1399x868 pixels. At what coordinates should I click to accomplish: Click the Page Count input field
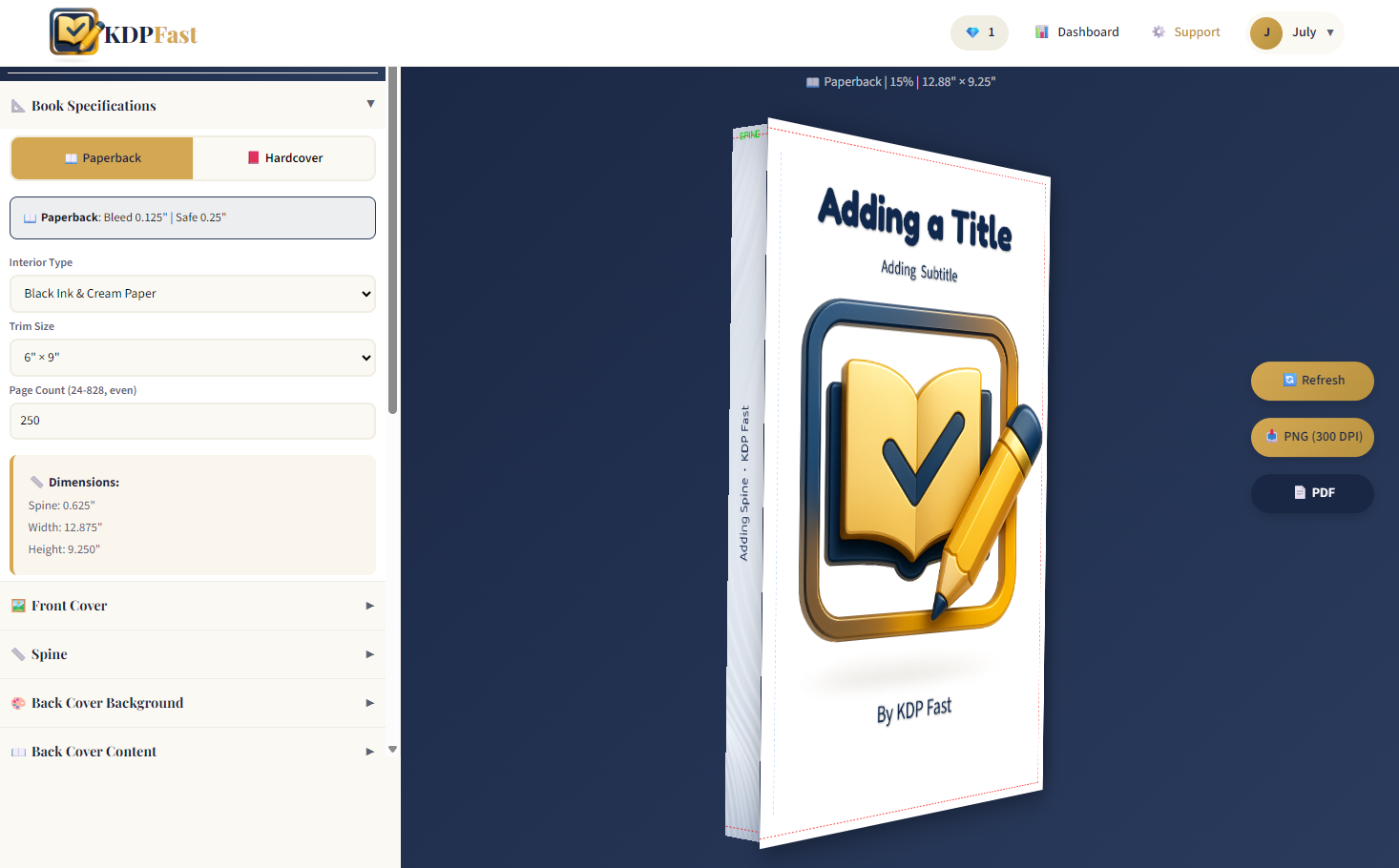192,421
